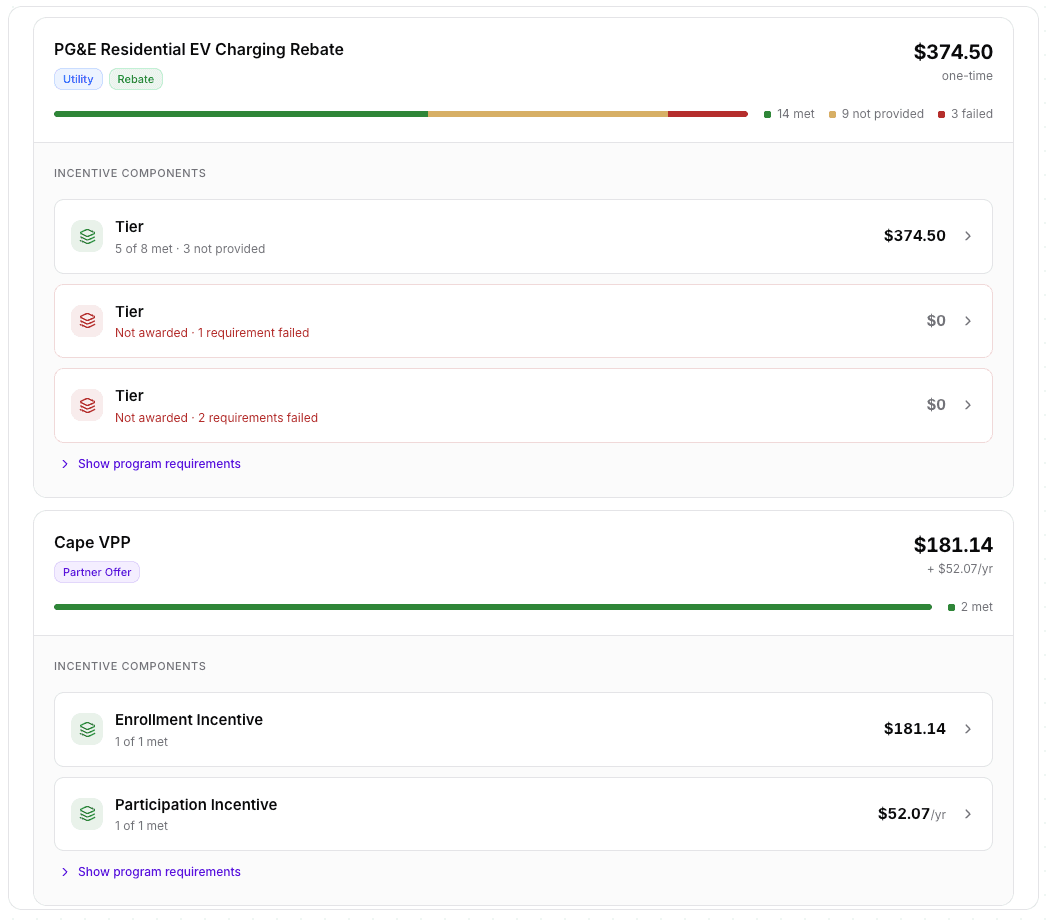1048x923 pixels.
Task: Click the Utility tag
Action: [78, 79]
